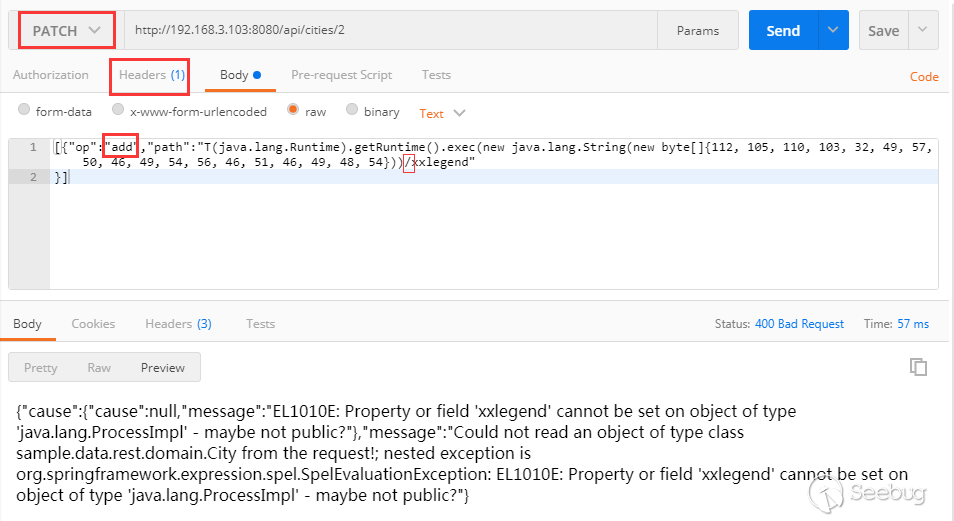The height and width of the screenshot is (521, 954).
Task: Open the response Cookies tab
Action: click(93, 324)
